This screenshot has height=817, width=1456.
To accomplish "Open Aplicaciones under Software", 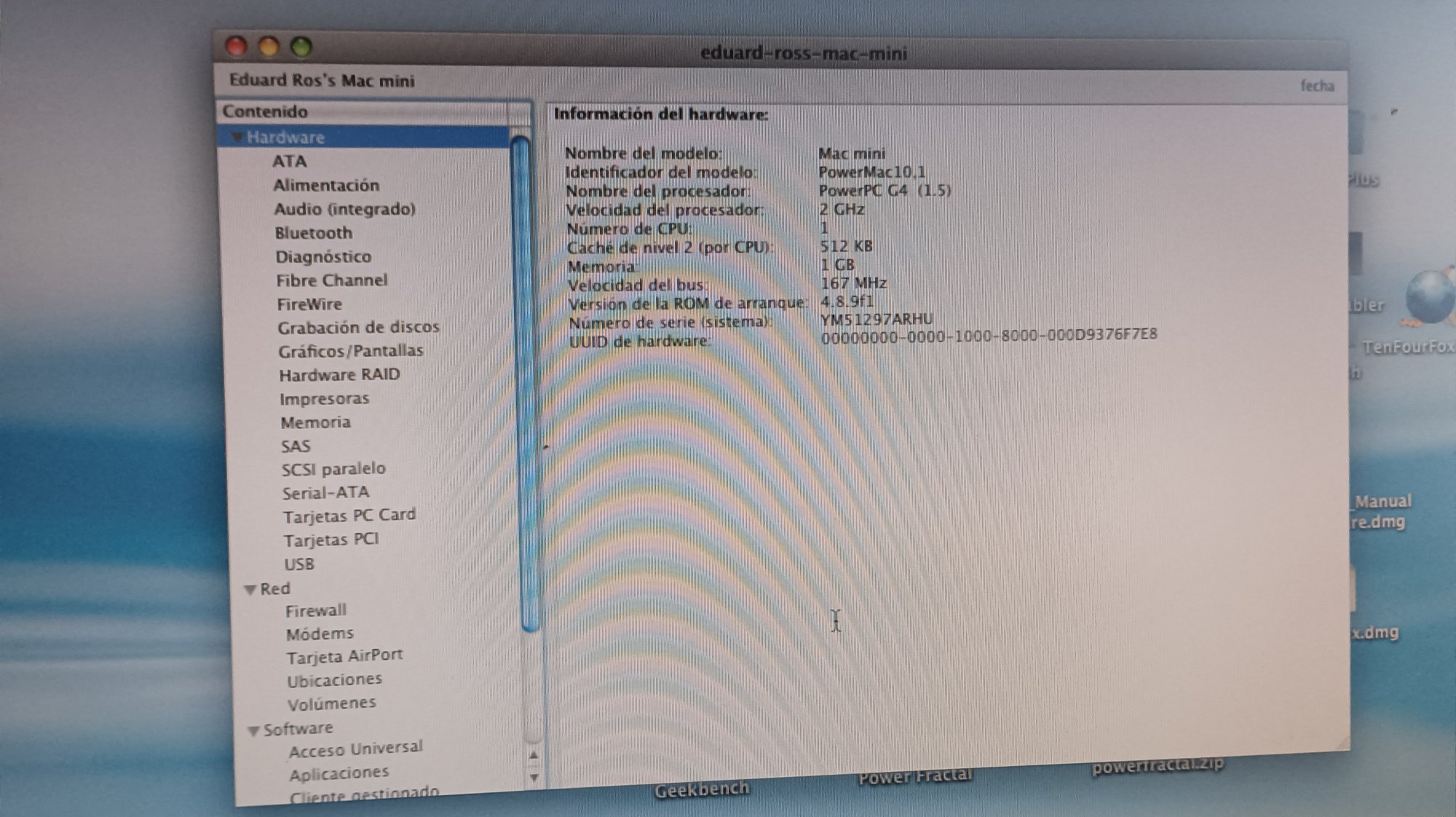I will point(339,773).
